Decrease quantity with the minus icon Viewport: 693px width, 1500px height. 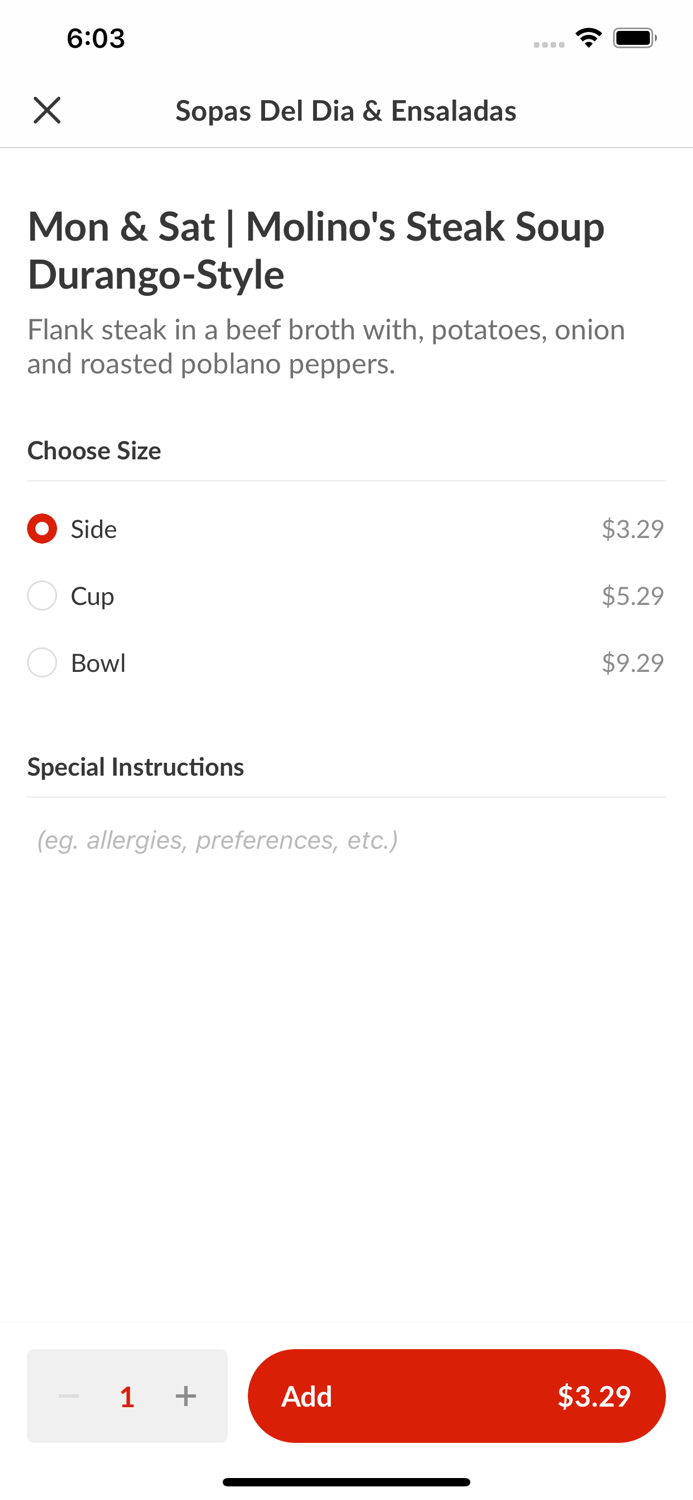pyautogui.click(x=68, y=1396)
